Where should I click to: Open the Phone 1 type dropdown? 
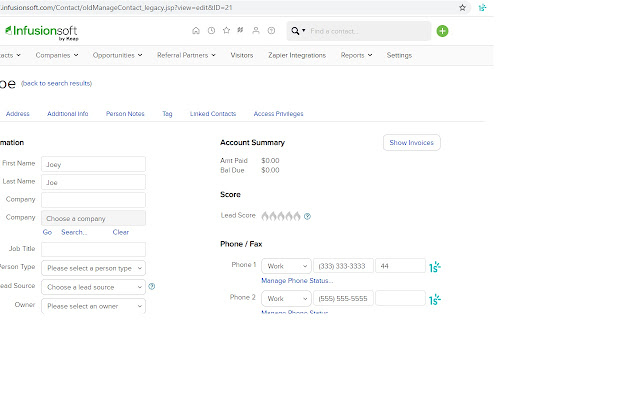(x=285, y=266)
